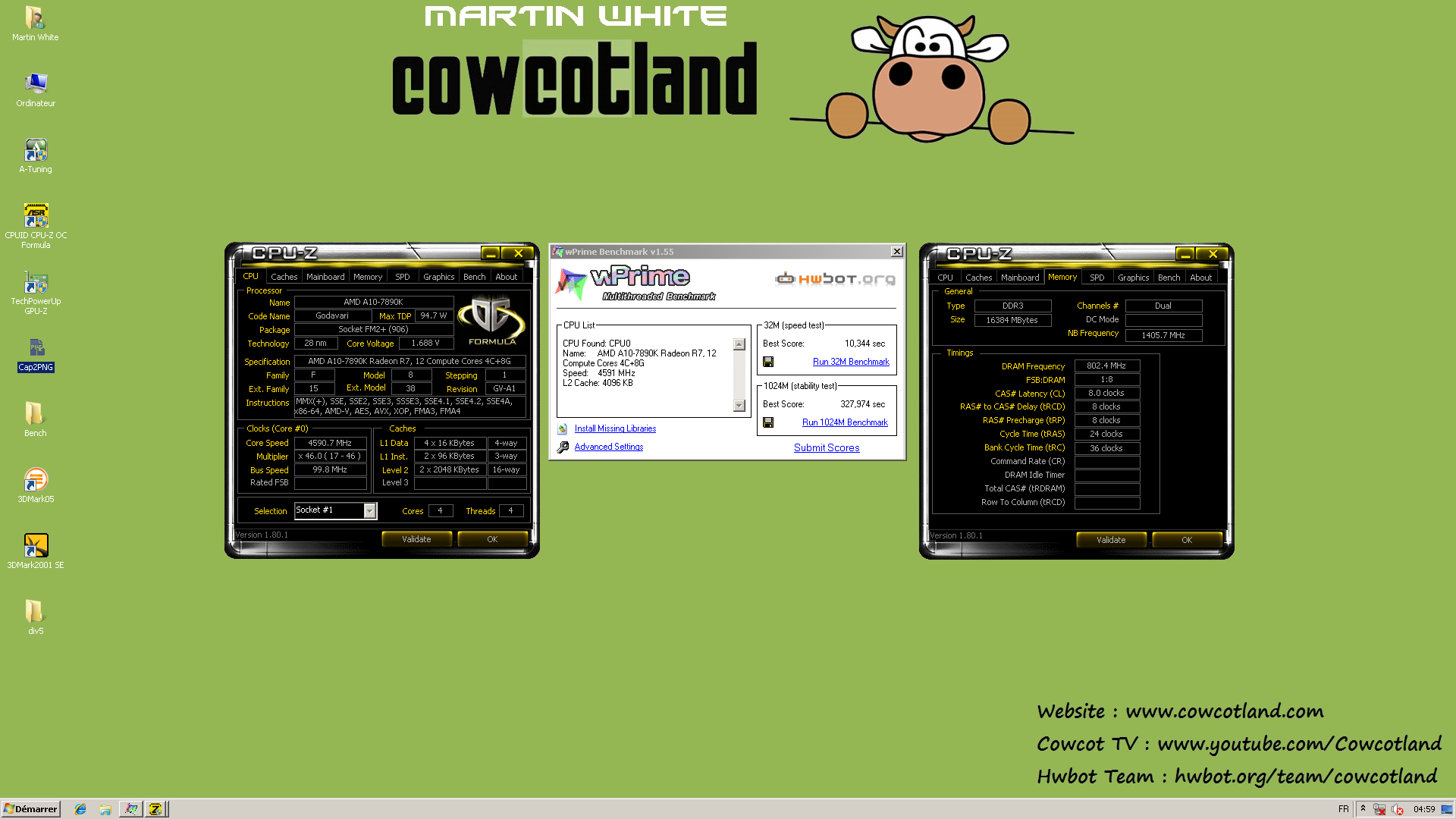This screenshot has height=819, width=1456.
Task: Open Mainboard tab in left CPU-Z window
Action: [325, 278]
